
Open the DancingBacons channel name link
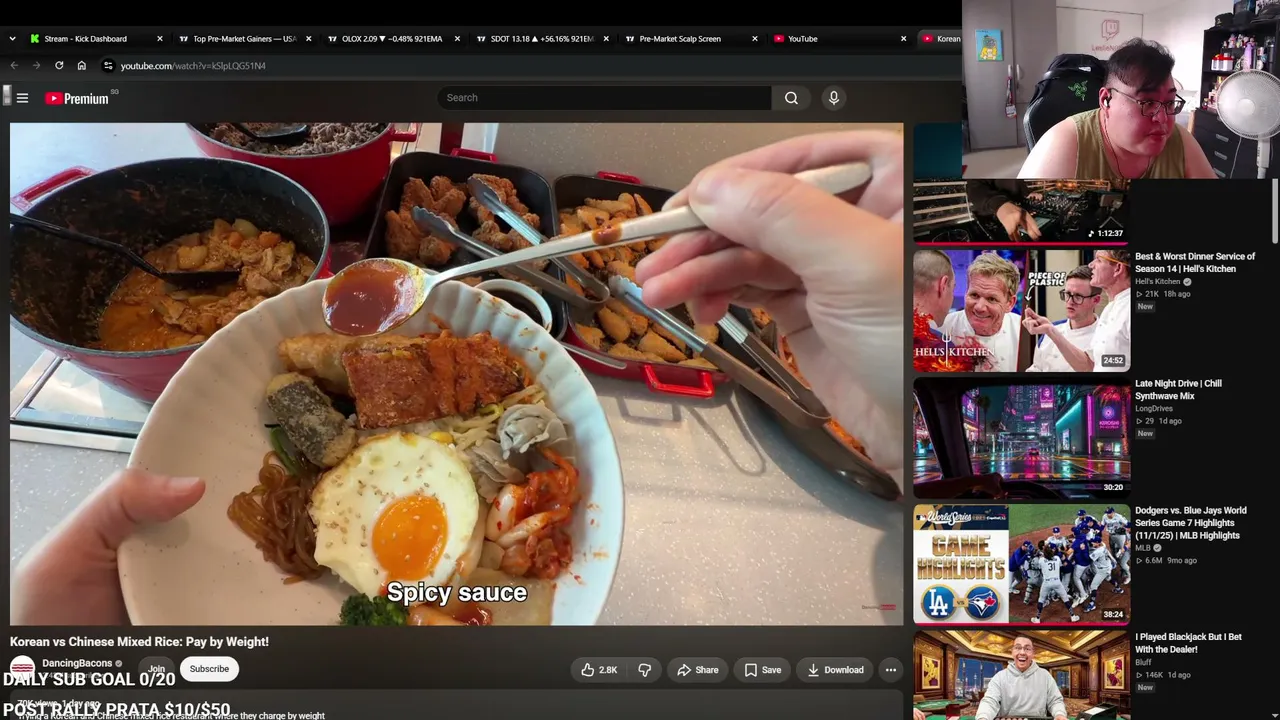77,663
